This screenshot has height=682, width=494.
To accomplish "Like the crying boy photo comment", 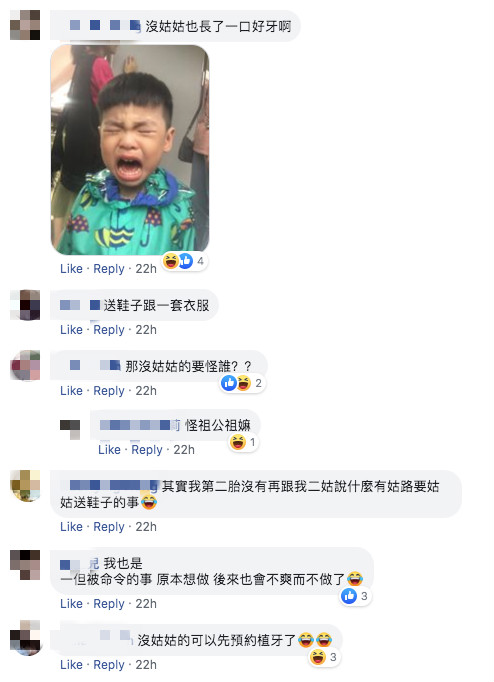I will [71, 269].
